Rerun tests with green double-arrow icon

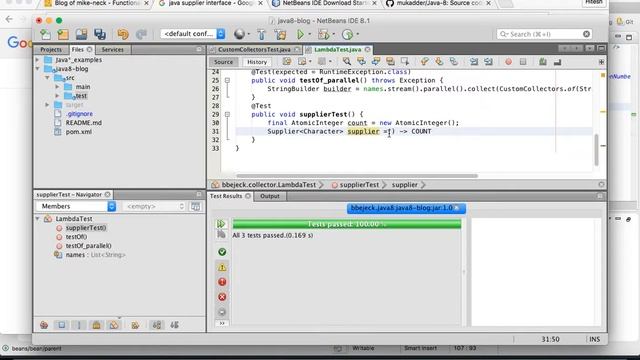221,224
